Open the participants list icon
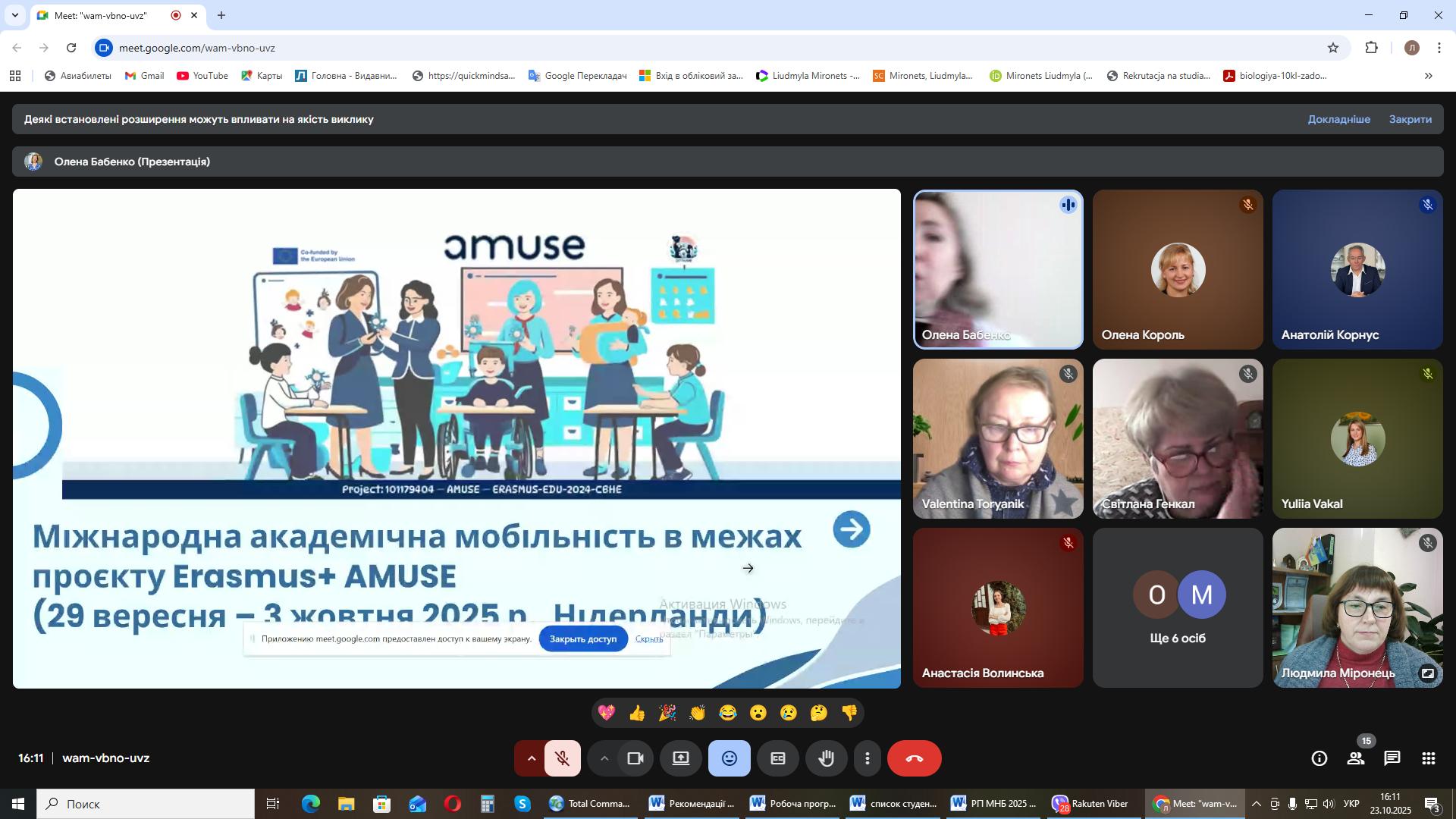The height and width of the screenshot is (819, 1456). click(x=1355, y=758)
